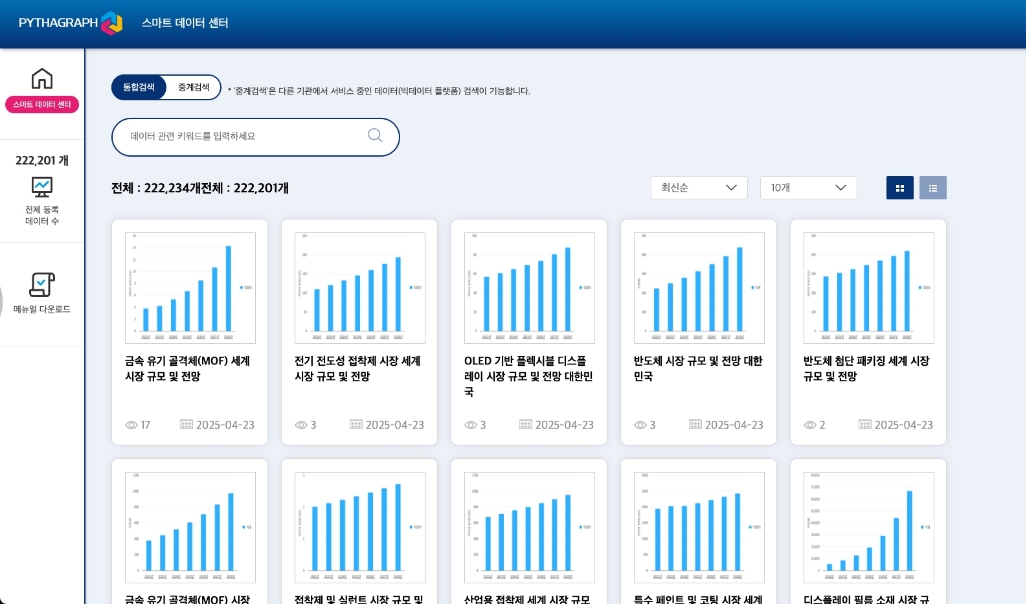Switch to list view icon

click(x=933, y=188)
